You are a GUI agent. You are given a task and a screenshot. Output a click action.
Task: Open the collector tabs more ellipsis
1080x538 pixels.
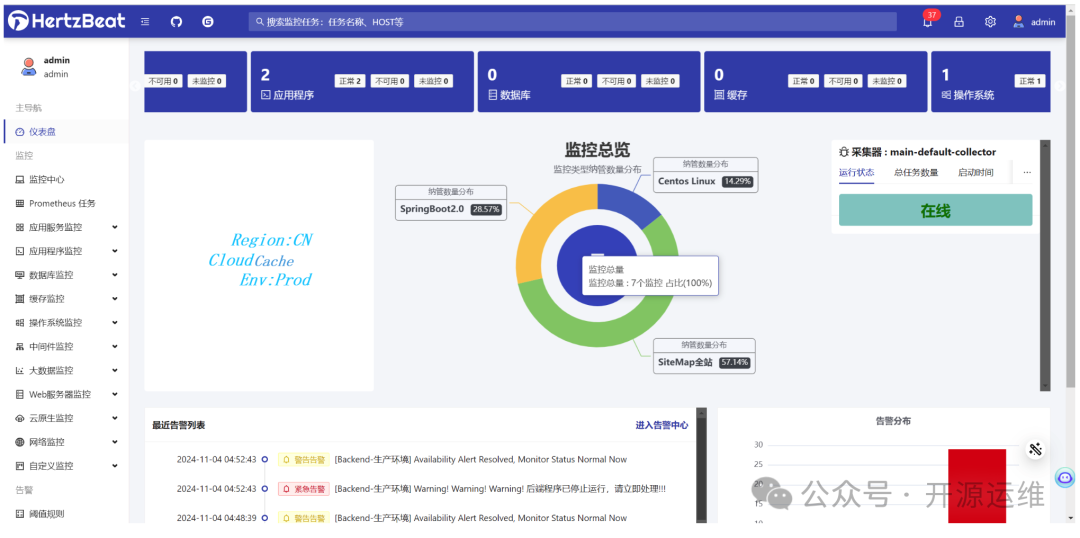pyautogui.click(x=1027, y=173)
